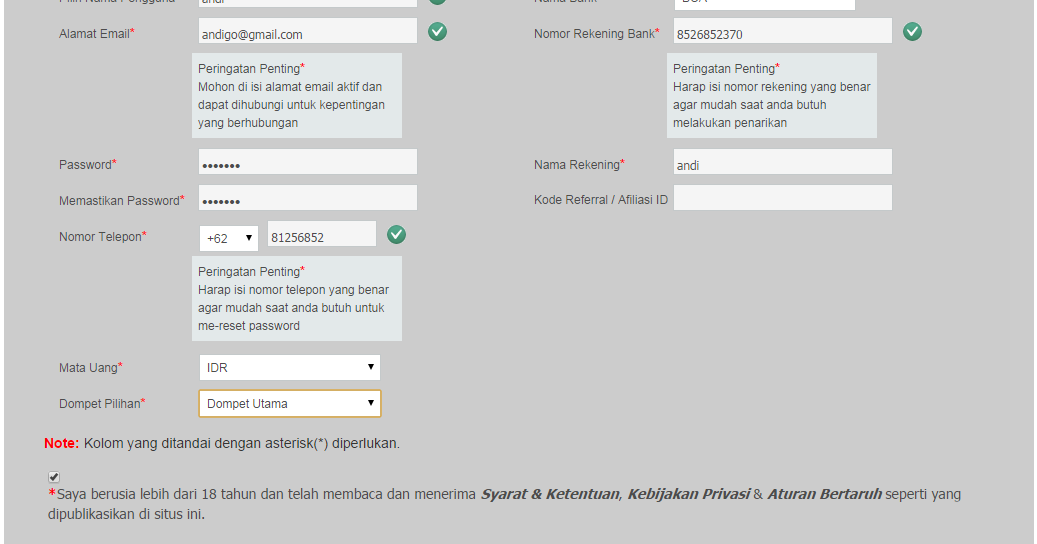Screen dimensions: 1037x544
Task: Click the 'Nomor Telepon' label
Action: click(x=101, y=237)
